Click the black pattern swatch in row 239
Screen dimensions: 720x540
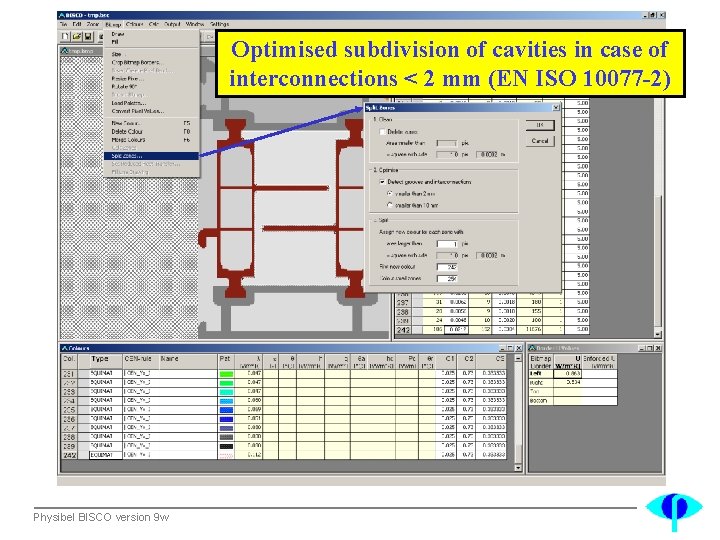pos(226,446)
